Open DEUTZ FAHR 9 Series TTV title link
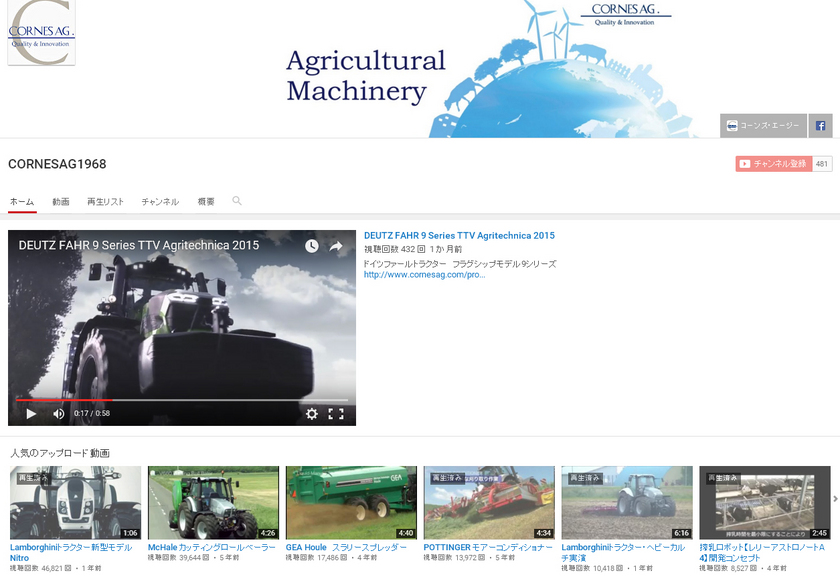Viewport: 840px width, 581px height. (x=459, y=236)
